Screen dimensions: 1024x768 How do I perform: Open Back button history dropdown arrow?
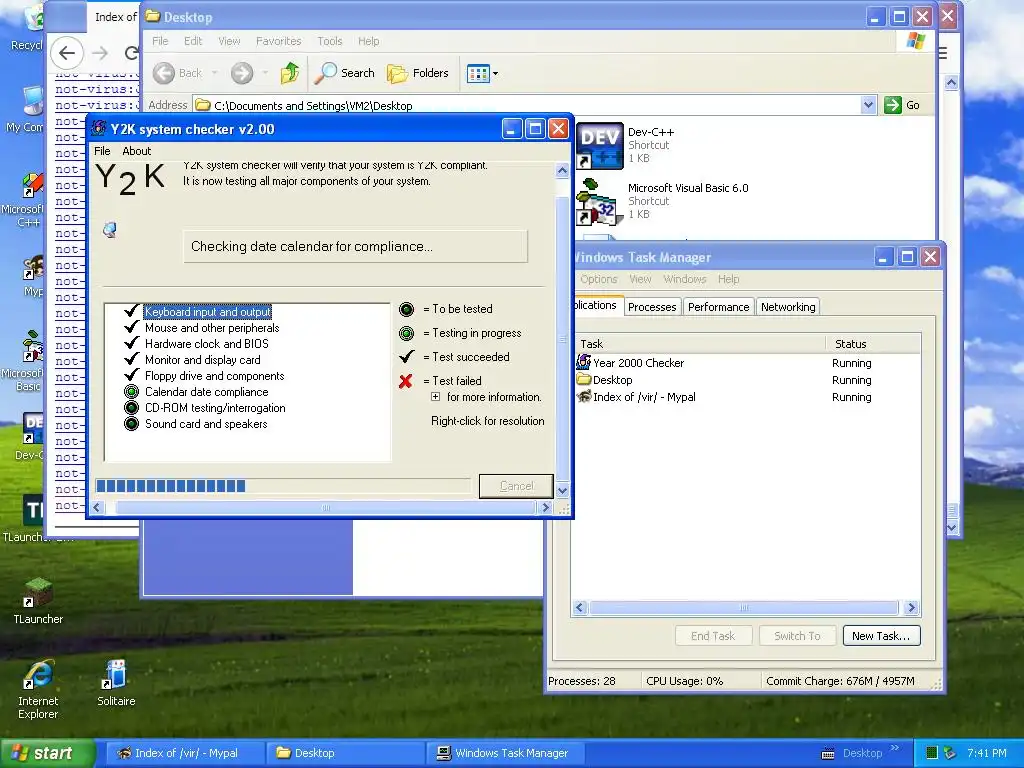pos(214,73)
